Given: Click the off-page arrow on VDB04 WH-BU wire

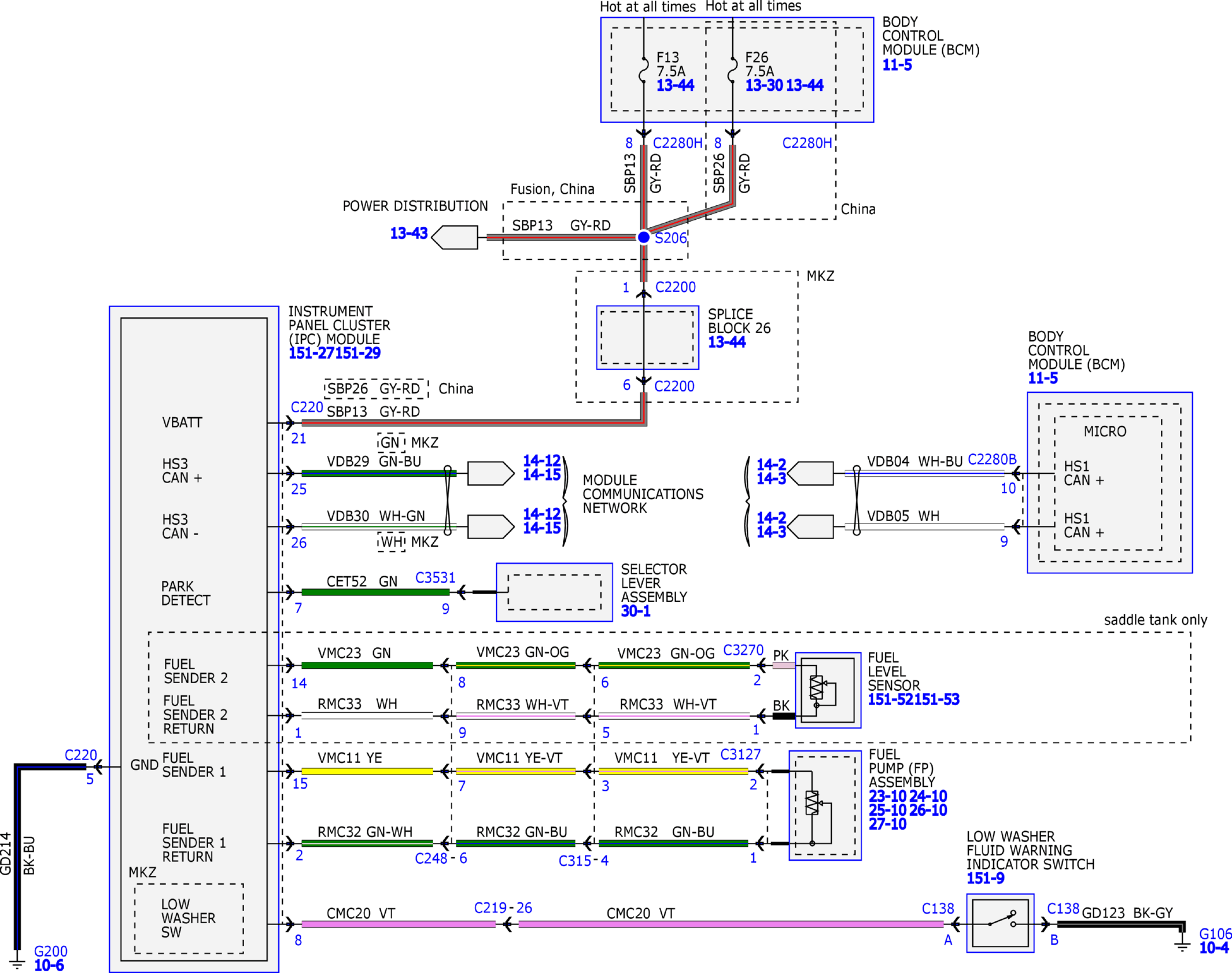Looking at the screenshot, I should [x=810, y=473].
